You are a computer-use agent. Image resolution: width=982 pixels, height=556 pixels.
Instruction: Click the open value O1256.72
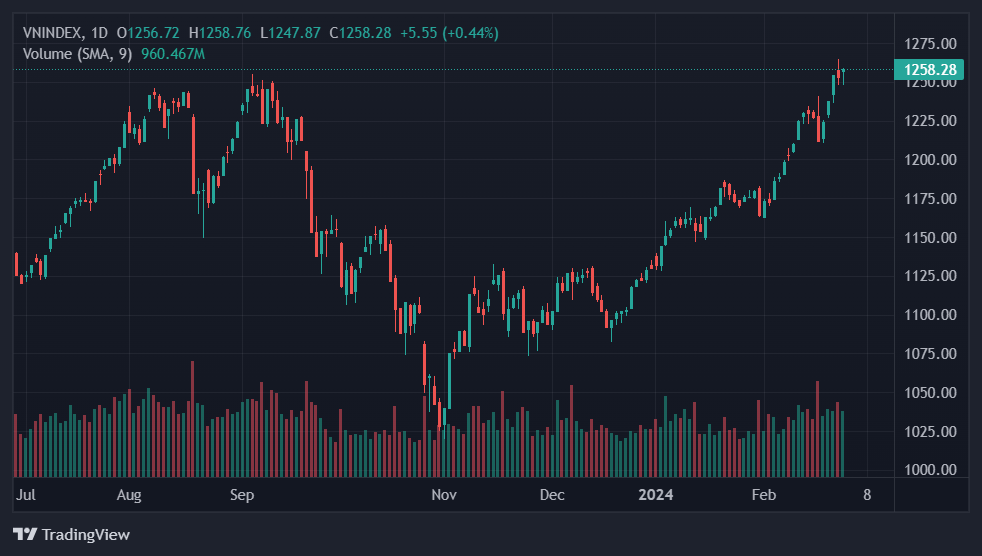(148, 33)
